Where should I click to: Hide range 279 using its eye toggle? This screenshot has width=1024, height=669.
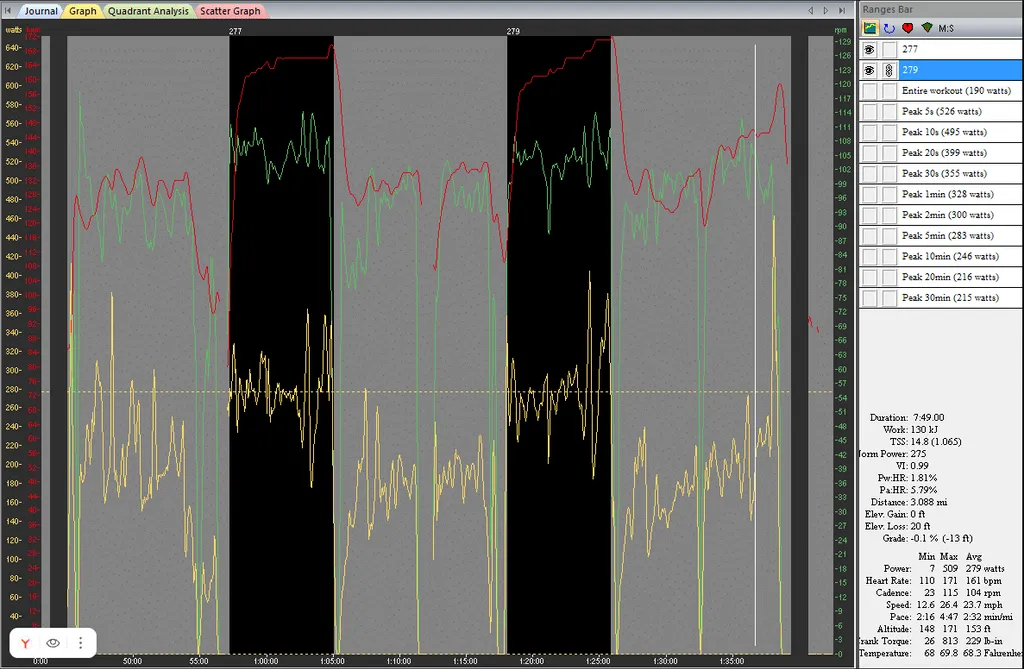click(x=869, y=70)
